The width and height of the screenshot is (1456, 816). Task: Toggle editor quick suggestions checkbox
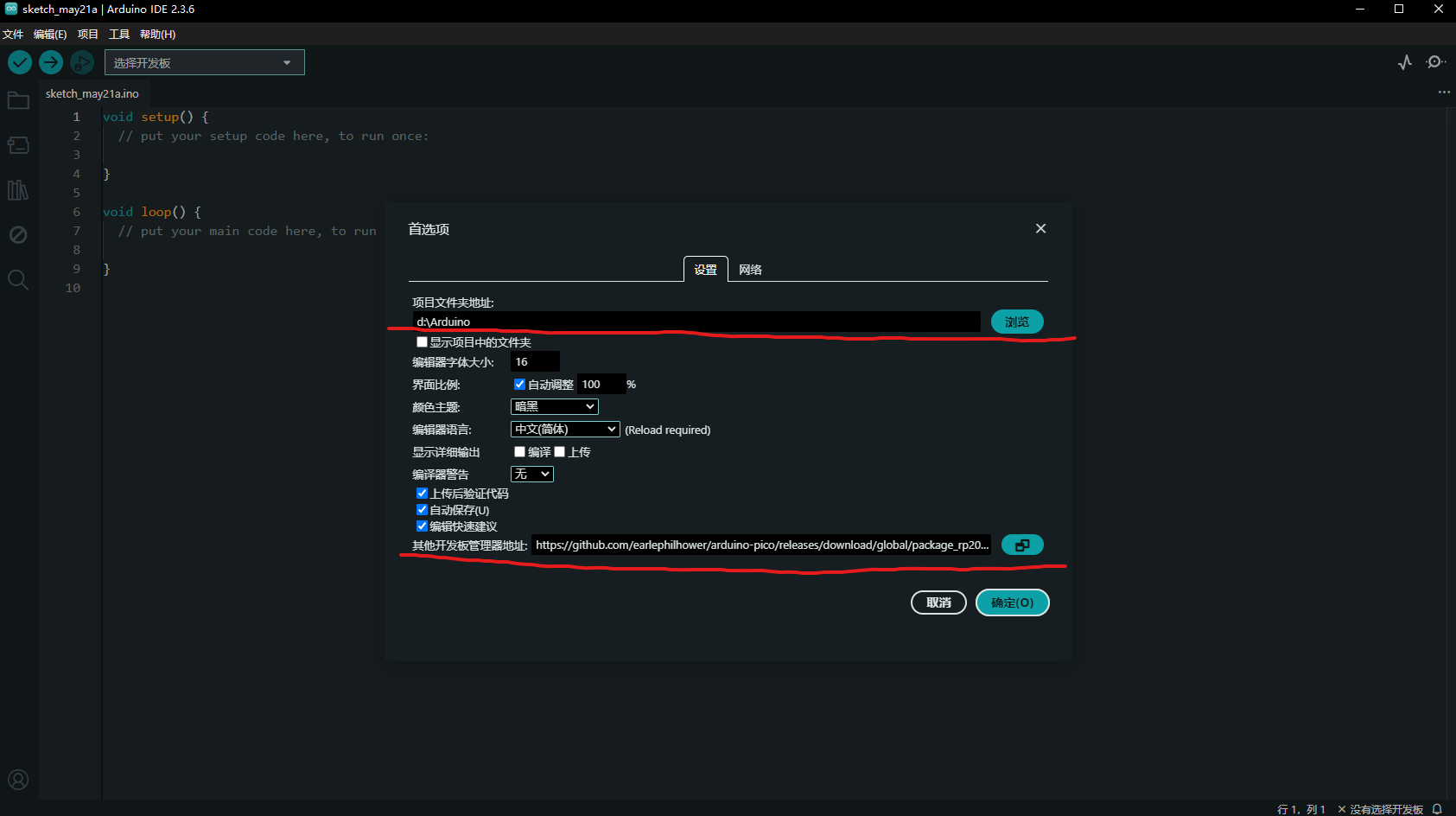tap(422, 526)
